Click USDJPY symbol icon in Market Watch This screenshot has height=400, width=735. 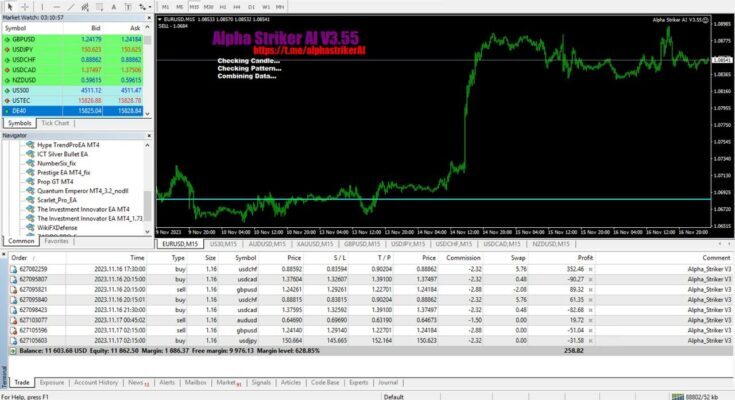[7, 50]
